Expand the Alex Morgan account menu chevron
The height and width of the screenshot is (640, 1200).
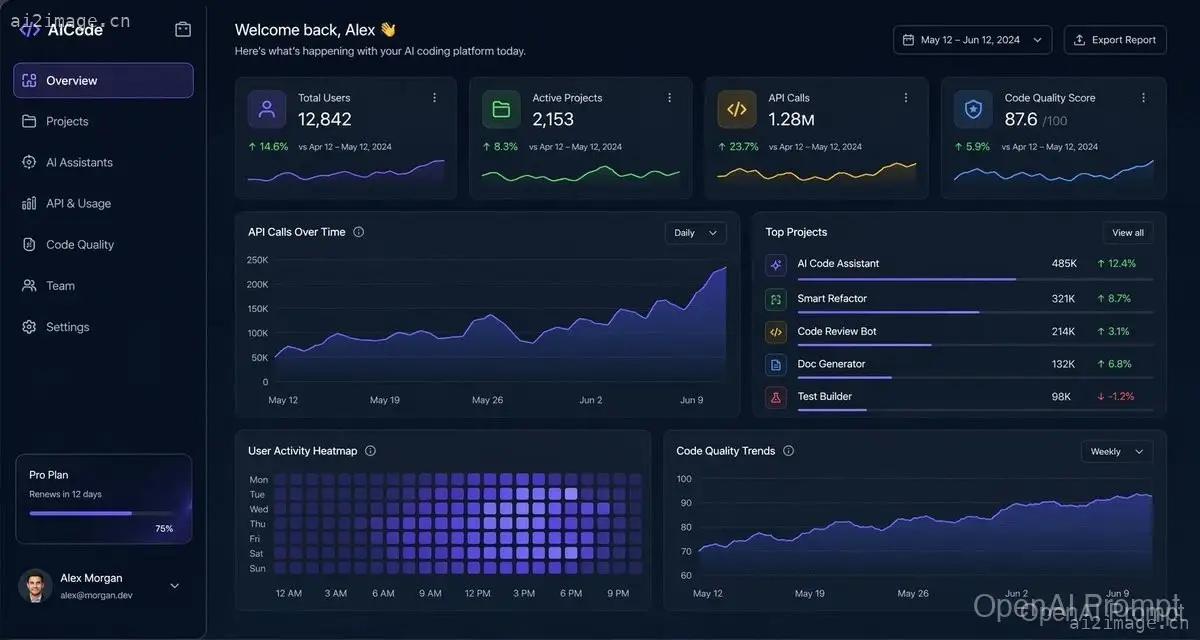[x=175, y=586]
